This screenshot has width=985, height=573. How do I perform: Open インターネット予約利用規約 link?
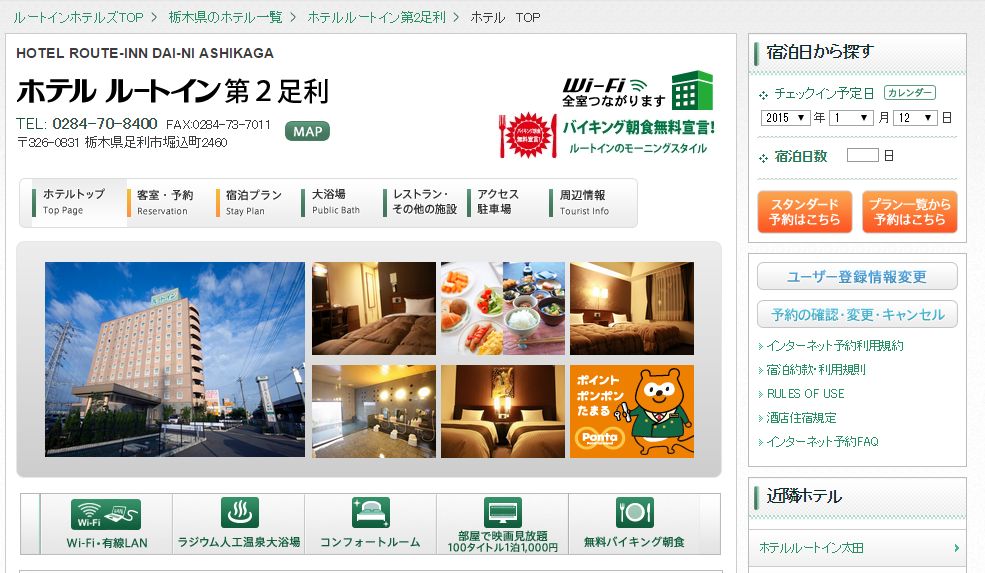tap(834, 346)
